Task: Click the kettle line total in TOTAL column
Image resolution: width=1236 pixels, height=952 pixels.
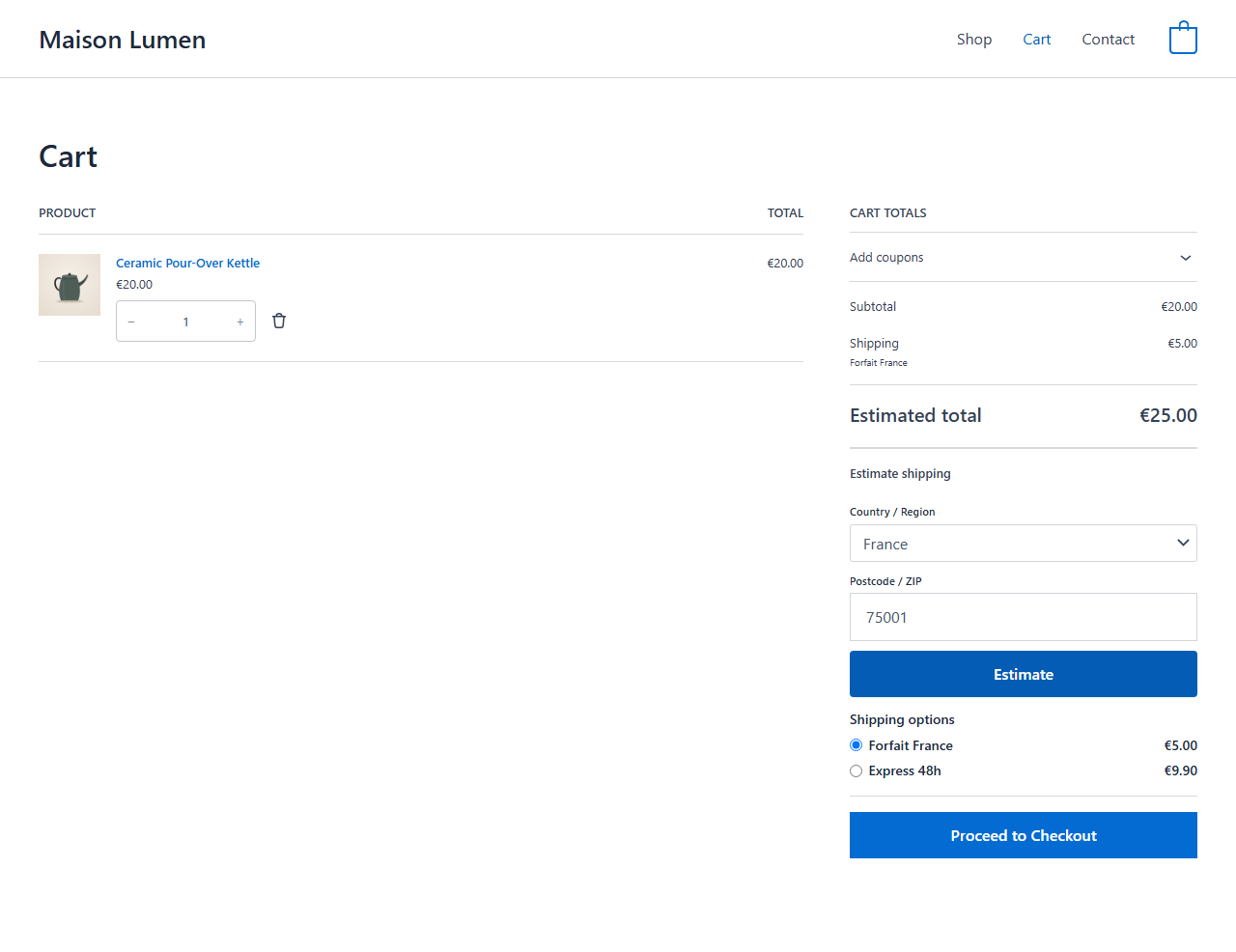Action: point(785,264)
